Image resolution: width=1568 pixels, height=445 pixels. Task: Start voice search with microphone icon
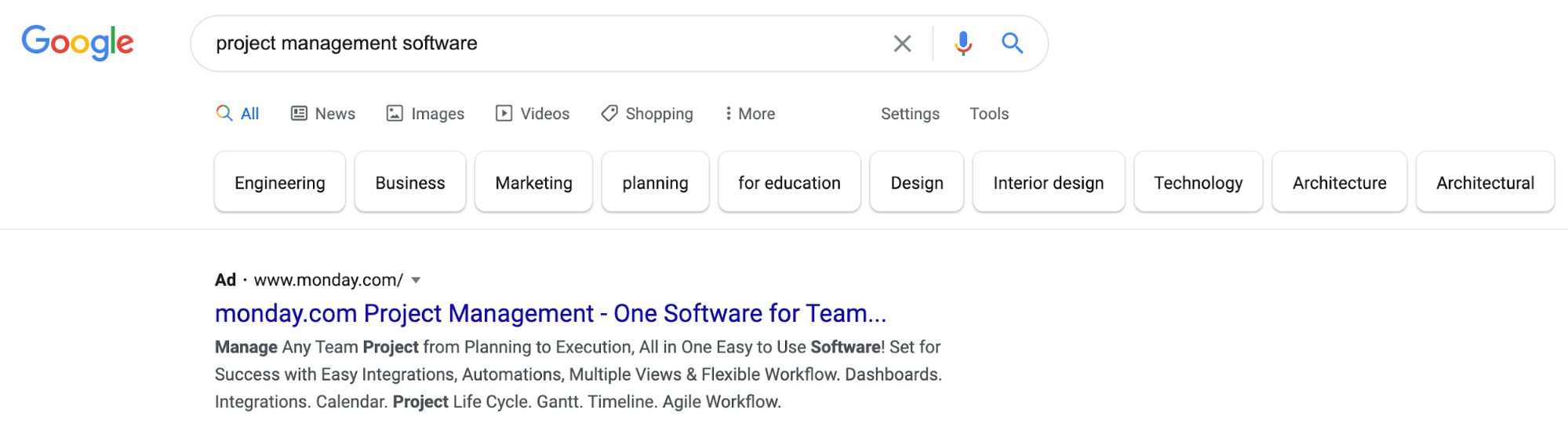[x=963, y=43]
